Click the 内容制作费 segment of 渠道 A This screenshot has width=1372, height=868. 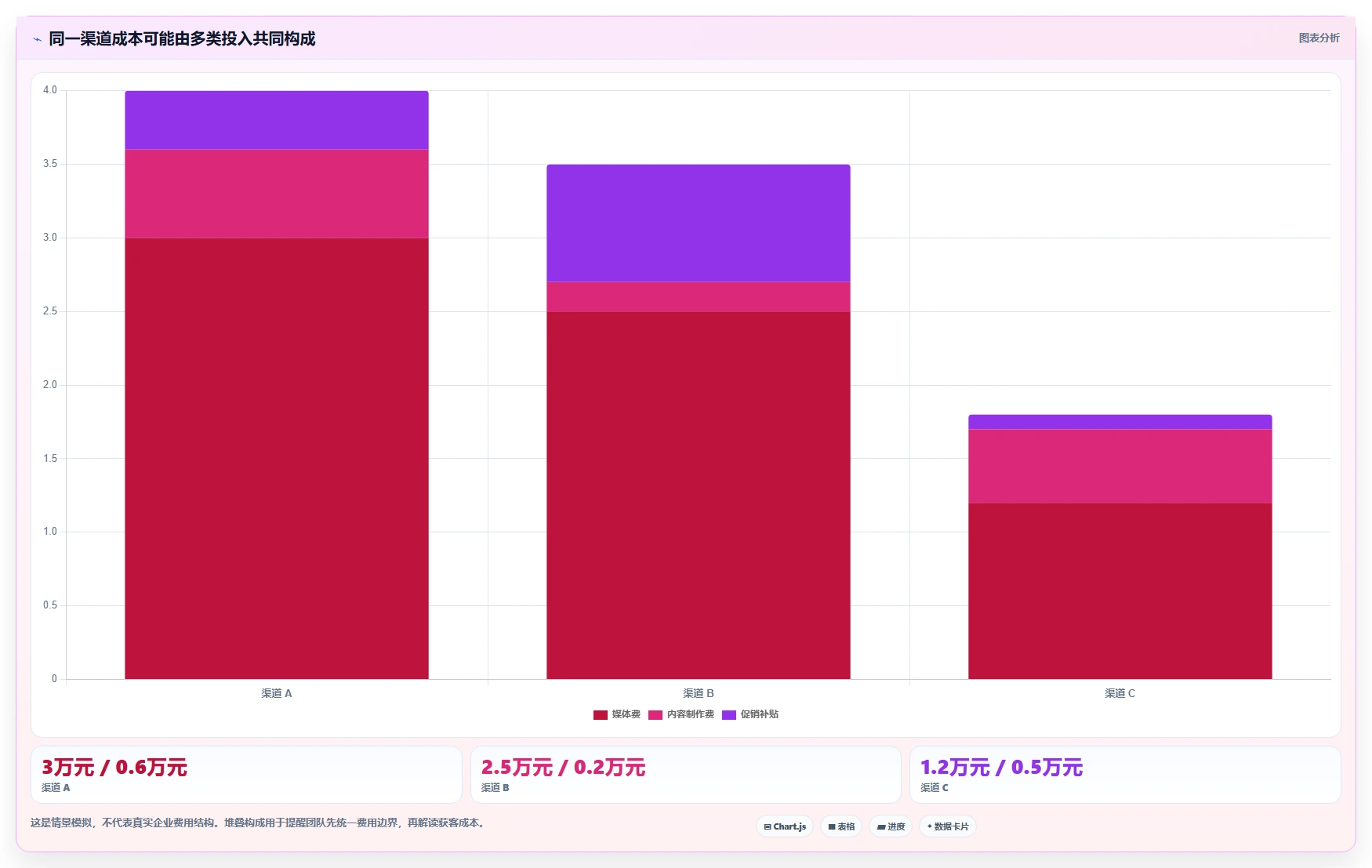pyautogui.click(x=277, y=194)
